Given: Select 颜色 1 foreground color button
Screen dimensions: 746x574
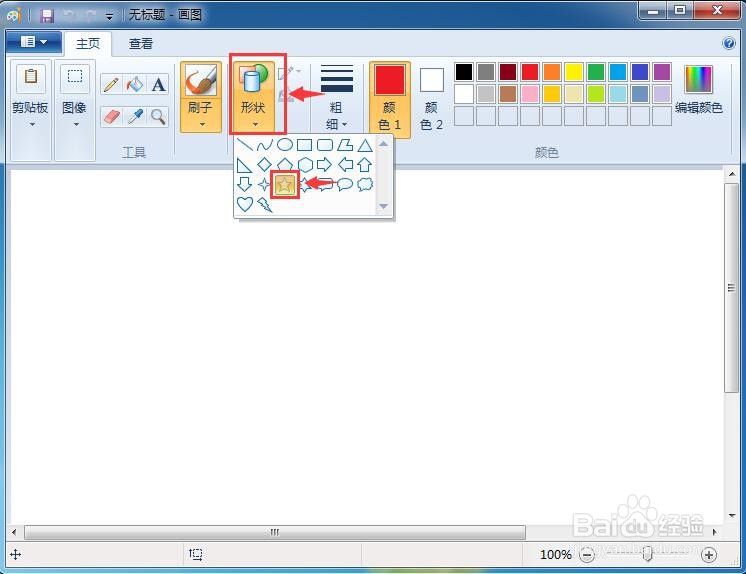Looking at the screenshot, I should click(x=390, y=99).
